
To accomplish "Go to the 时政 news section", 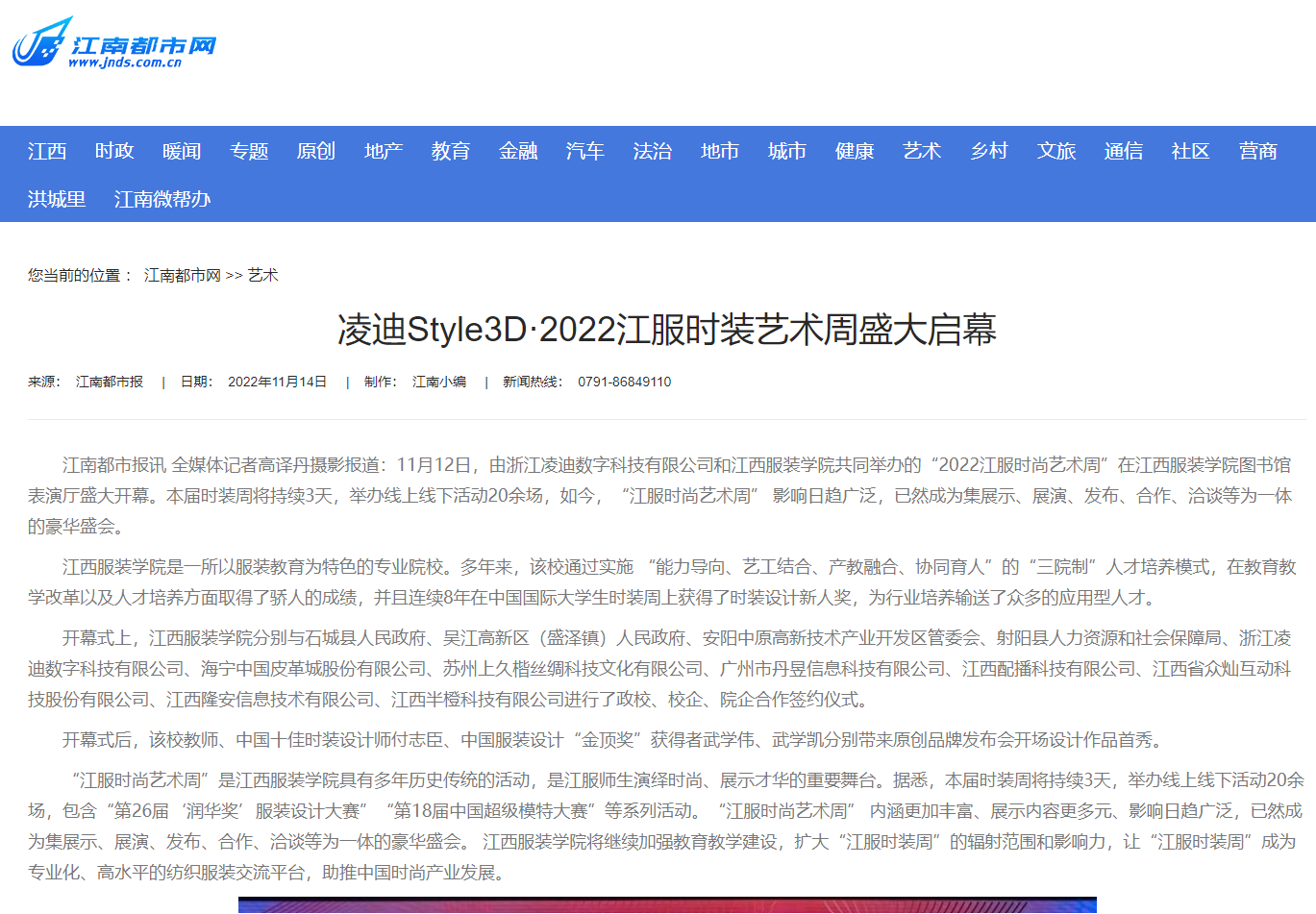I will 114,151.
